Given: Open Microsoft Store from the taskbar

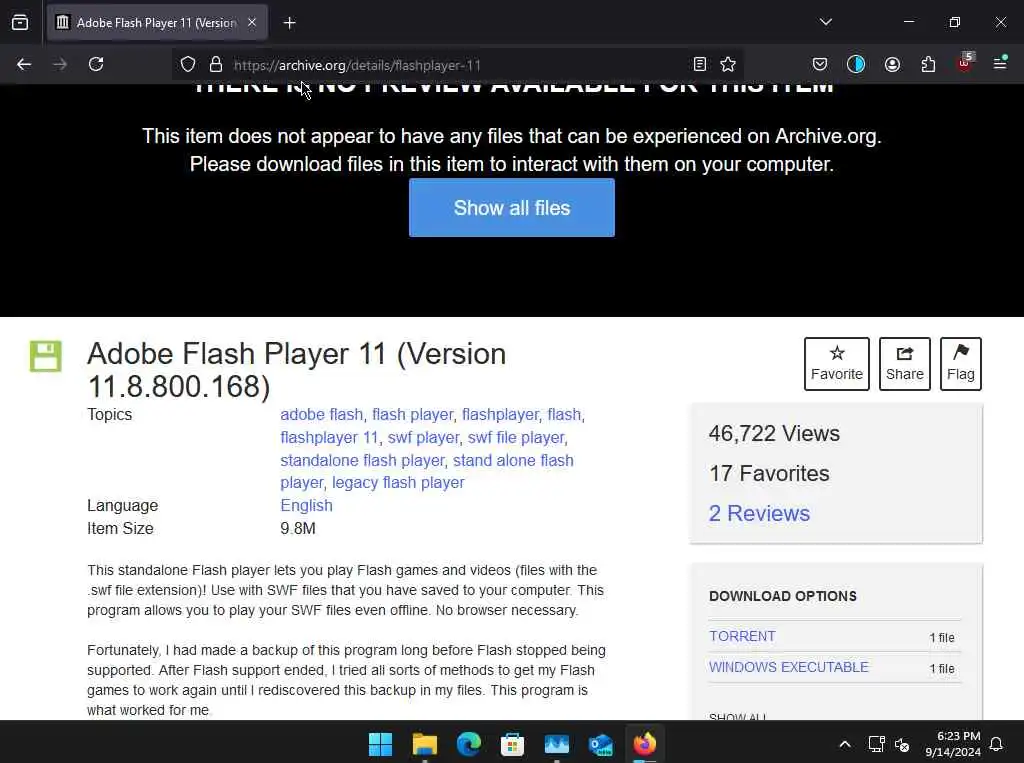Looking at the screenshot, I should click(x=513, y=743).
